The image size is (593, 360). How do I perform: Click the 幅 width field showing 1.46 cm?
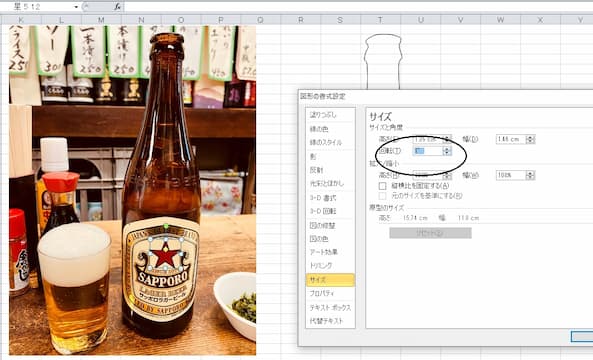511,139
